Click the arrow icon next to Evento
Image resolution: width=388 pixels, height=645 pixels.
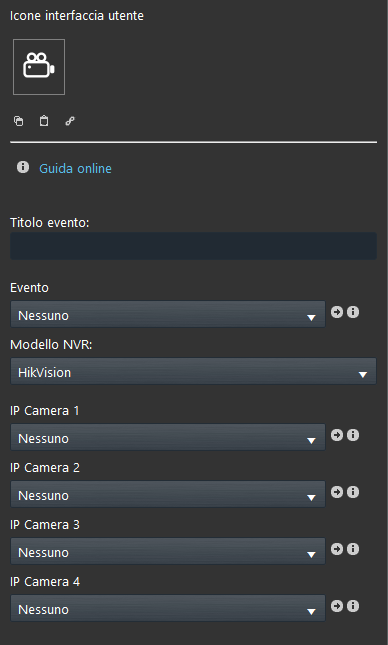tap(337, 312)
